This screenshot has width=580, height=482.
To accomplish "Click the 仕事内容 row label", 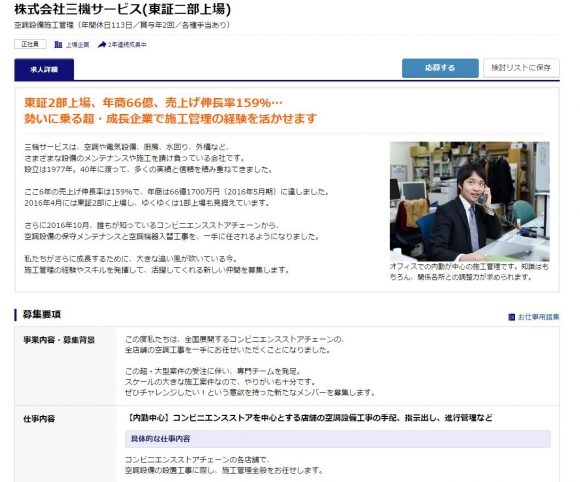I will point(39,419).
